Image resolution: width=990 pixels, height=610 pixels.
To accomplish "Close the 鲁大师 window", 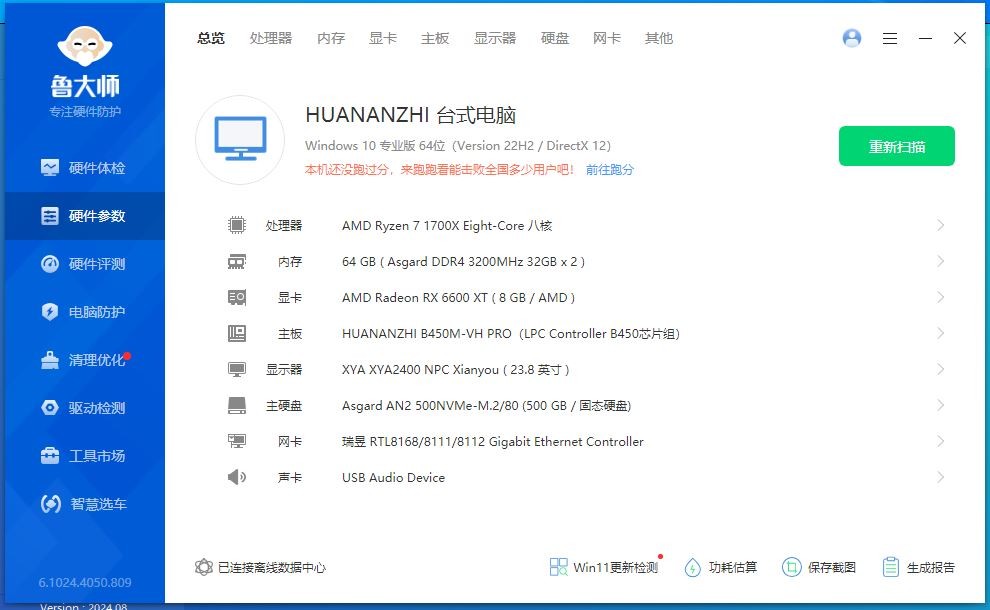I will [960, 39].
